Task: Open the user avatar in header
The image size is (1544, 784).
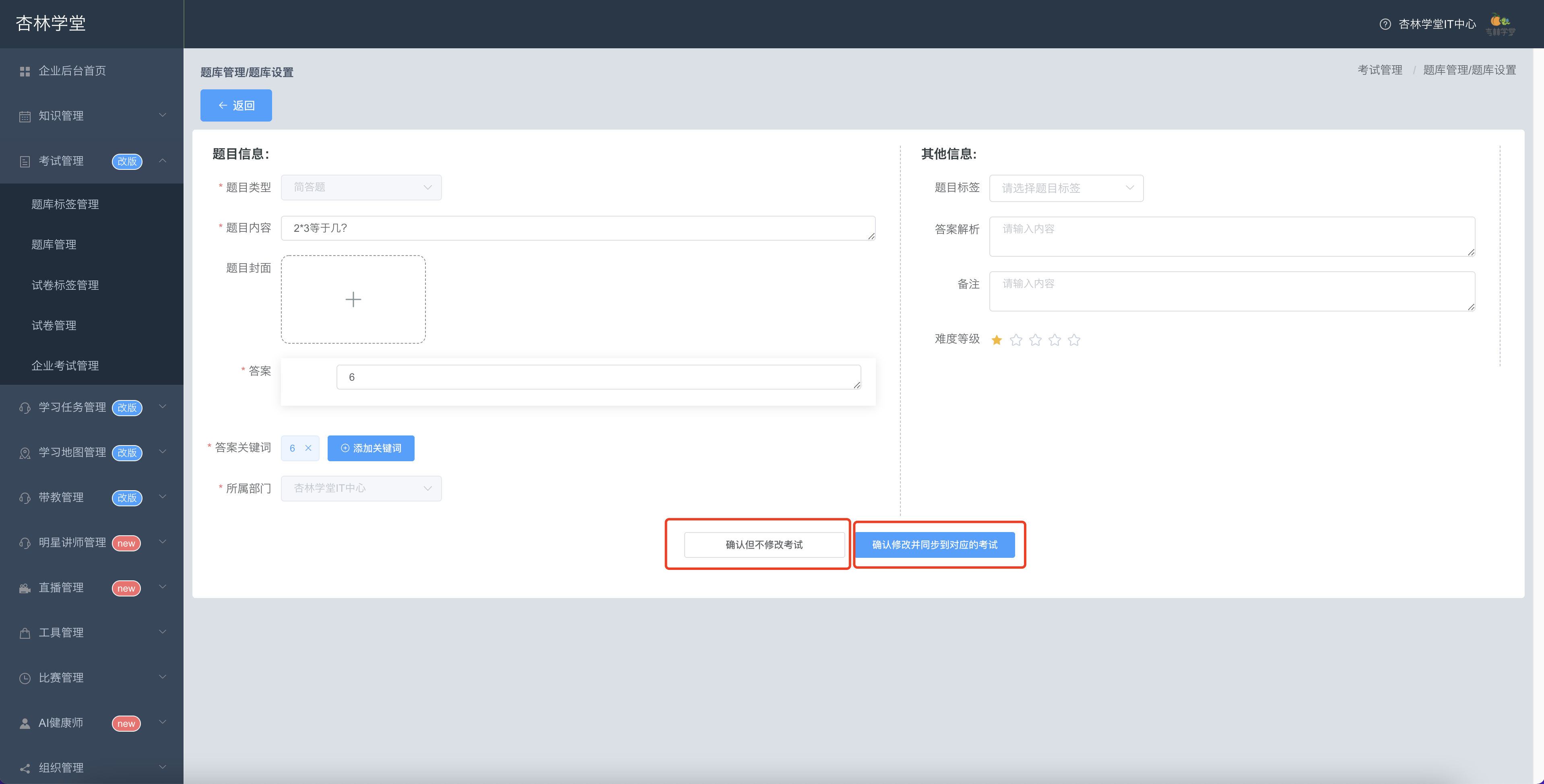Action: pyautogui.click(x=1500, y=24)
